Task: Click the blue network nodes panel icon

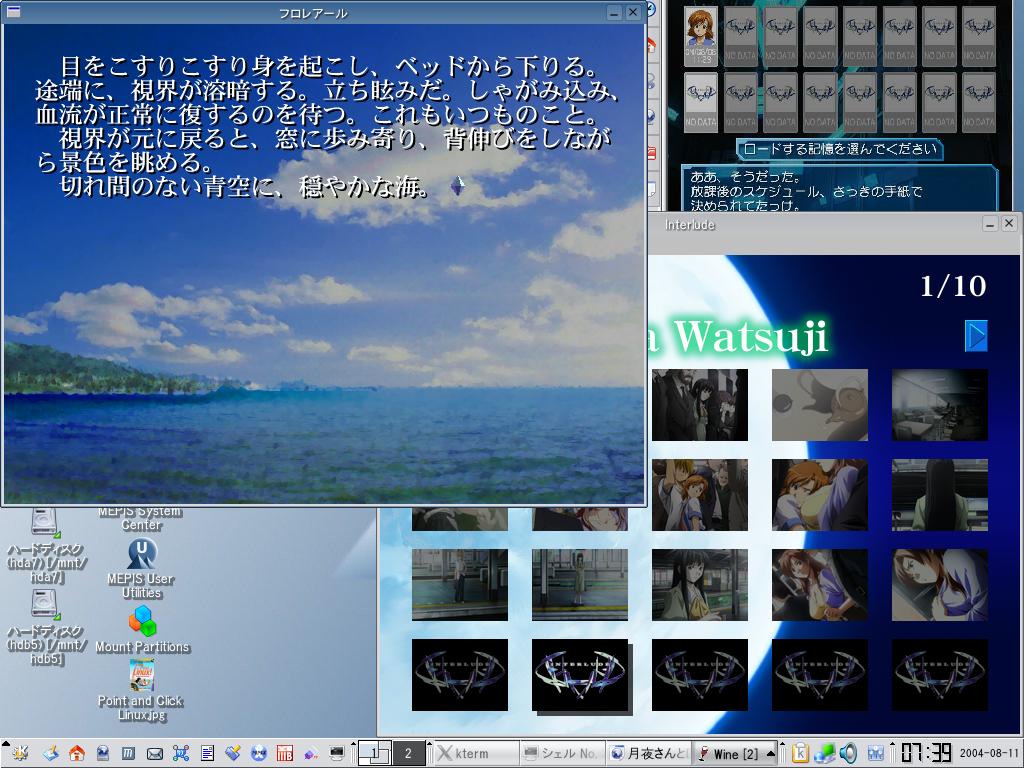Action: tap(181, 753)
